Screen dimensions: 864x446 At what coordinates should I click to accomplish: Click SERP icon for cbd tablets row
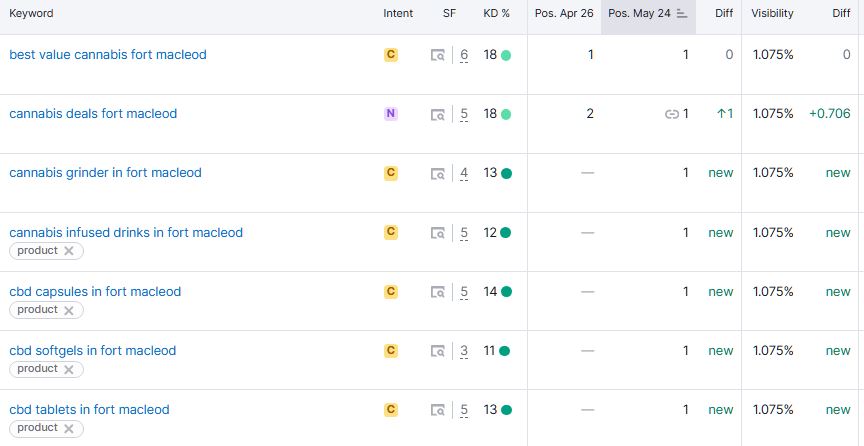click(438, 410)
